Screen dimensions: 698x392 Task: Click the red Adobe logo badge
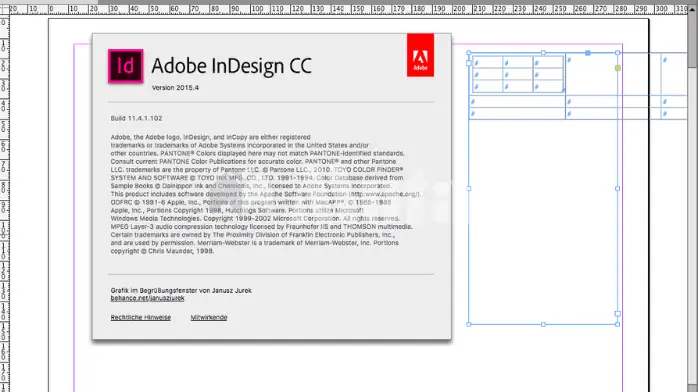click(420, 55)
